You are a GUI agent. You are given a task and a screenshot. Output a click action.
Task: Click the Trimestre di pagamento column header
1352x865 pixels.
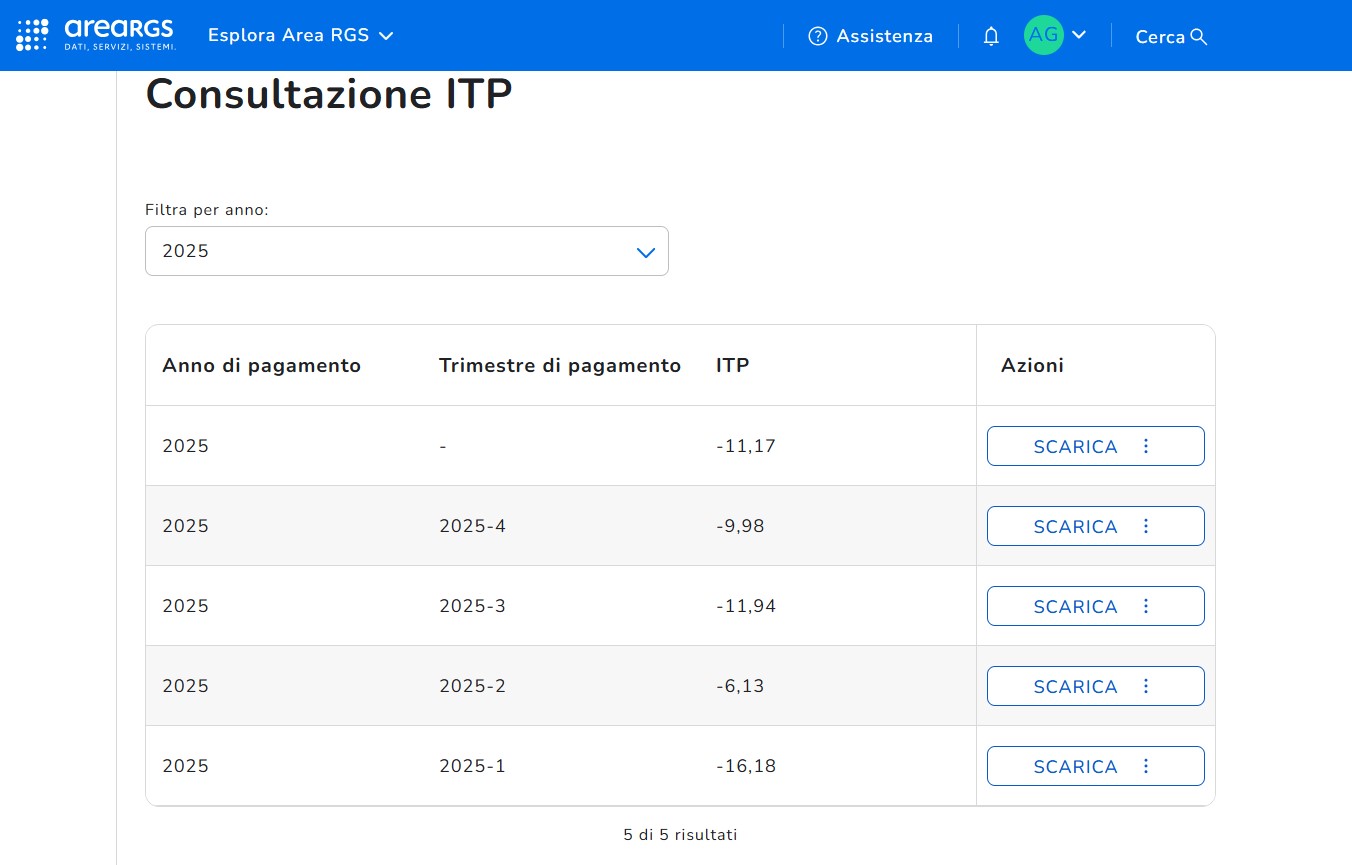pyautogui.click(x=559, y=365)
